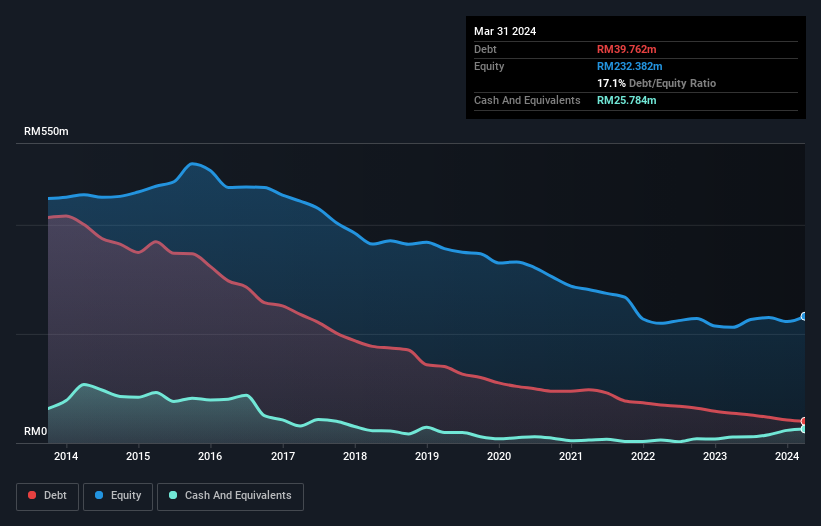Click the 2022 x-axis label

(x=643, y=456)
